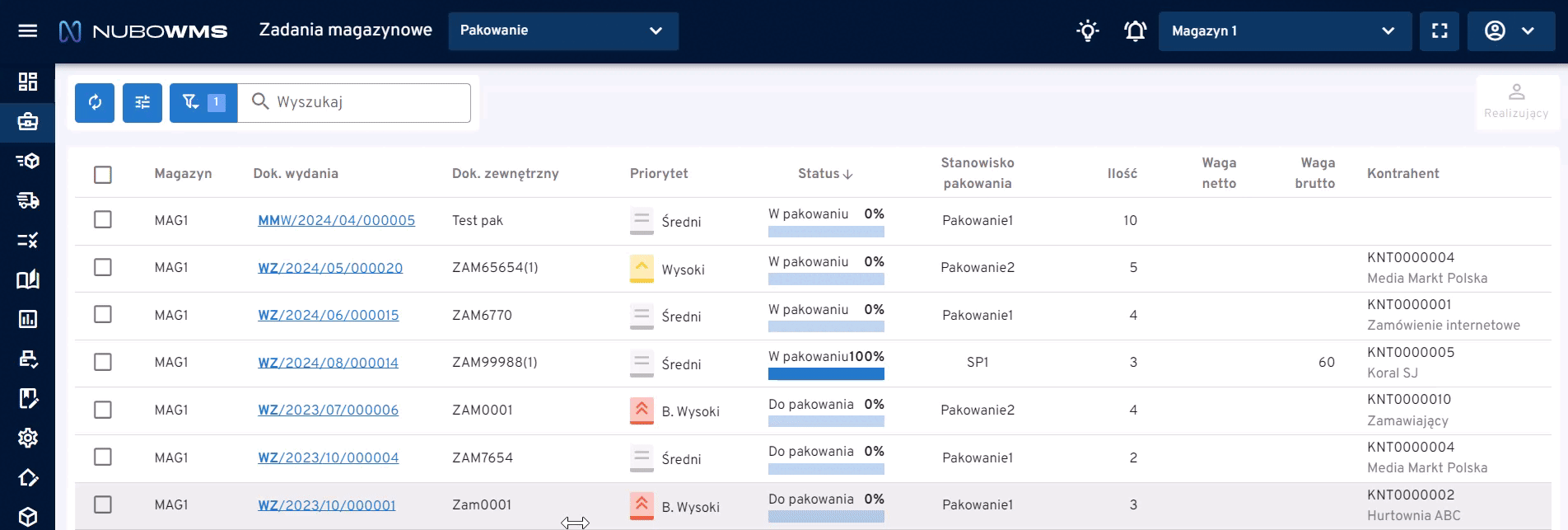Open document WZ/2024/05/000020 link

[x=330, y=269]
